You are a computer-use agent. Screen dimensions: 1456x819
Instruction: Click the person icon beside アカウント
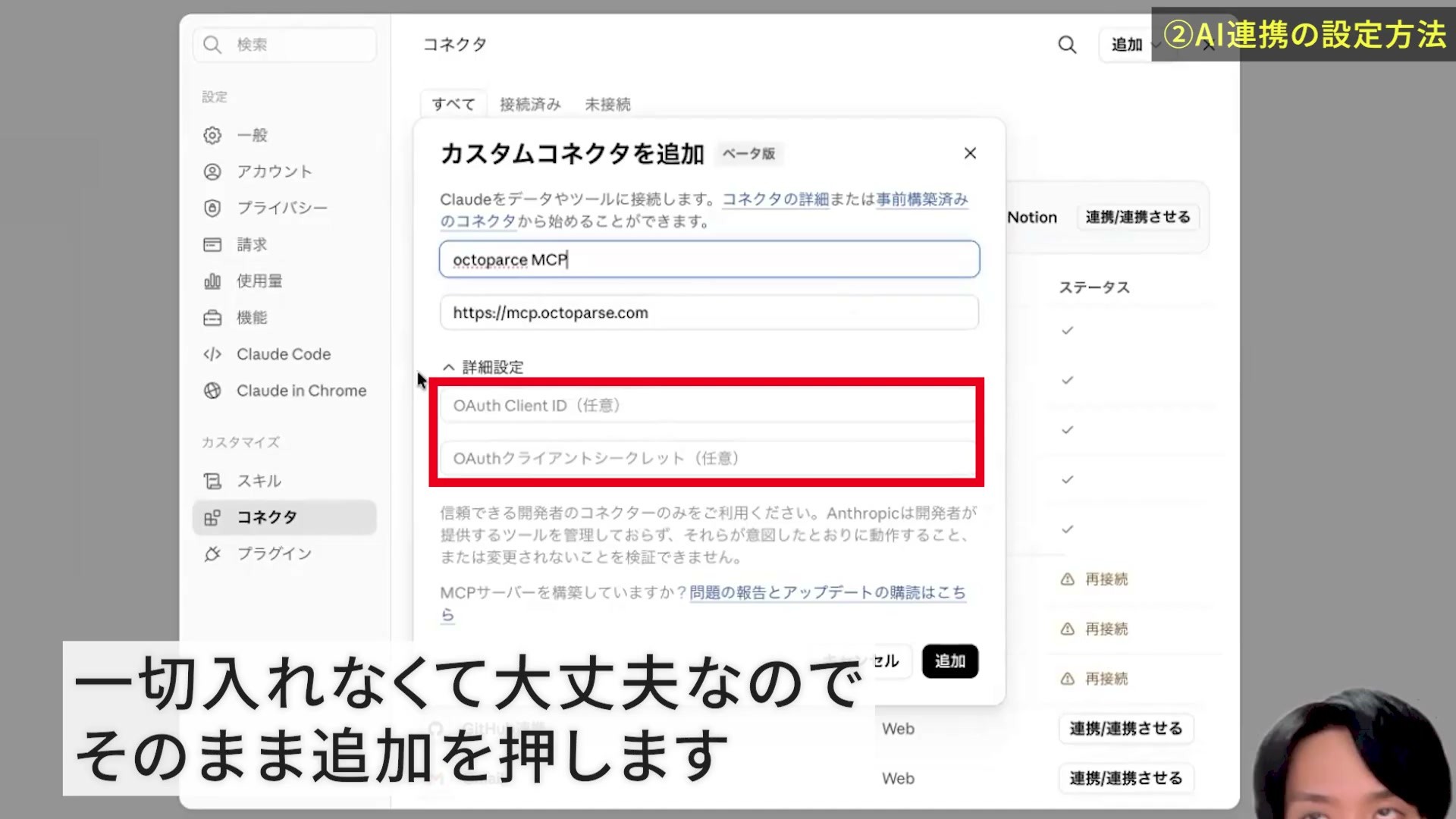point(212,171)
